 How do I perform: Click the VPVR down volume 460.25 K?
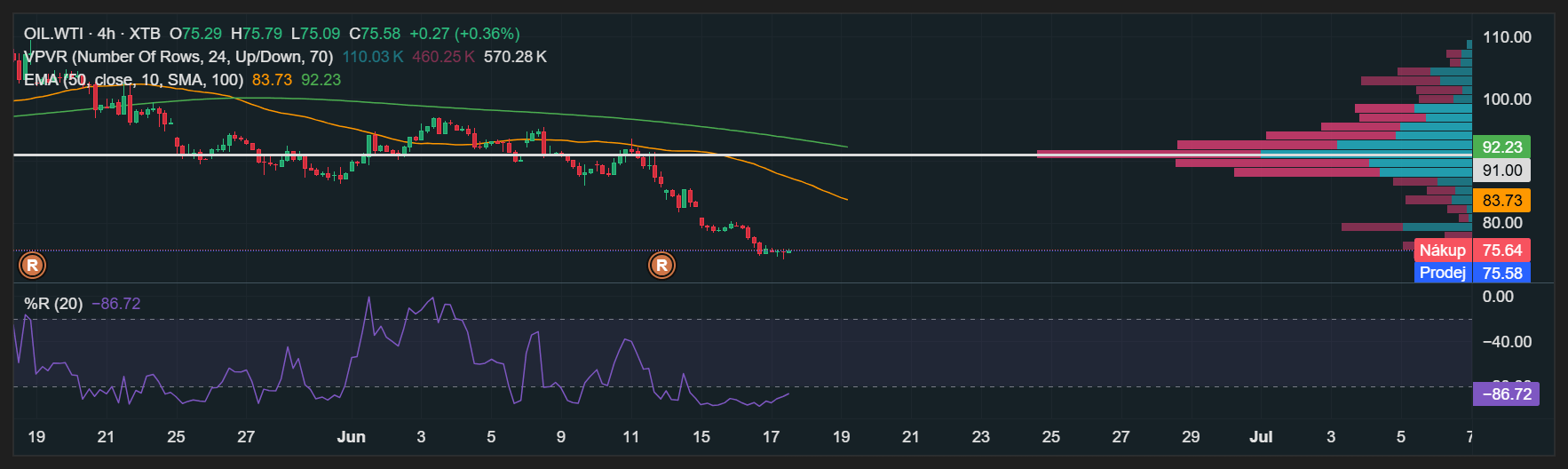coord(444,57)
